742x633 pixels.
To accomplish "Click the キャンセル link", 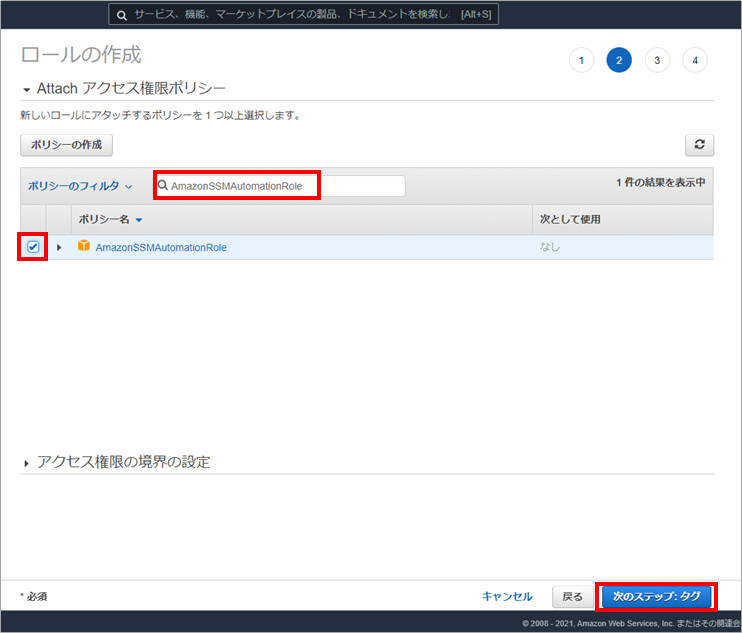I will 507,597.
